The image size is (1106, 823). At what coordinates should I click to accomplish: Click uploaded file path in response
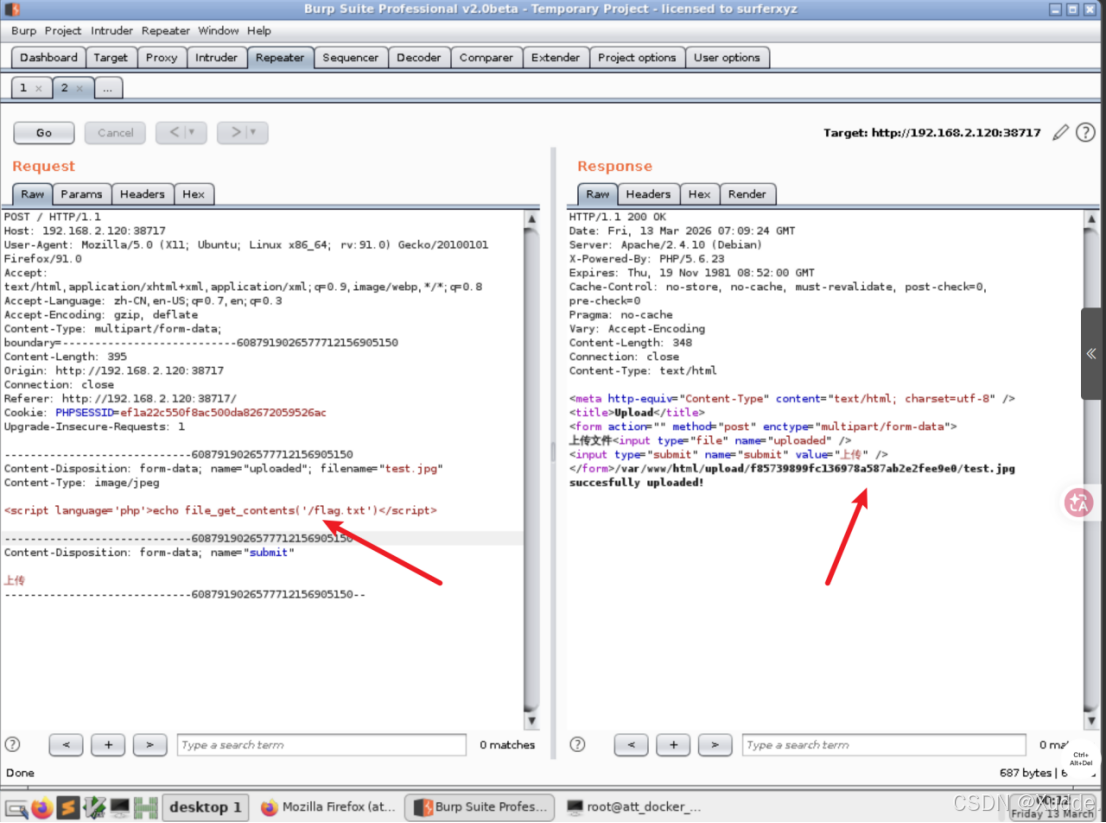[817, 469]
